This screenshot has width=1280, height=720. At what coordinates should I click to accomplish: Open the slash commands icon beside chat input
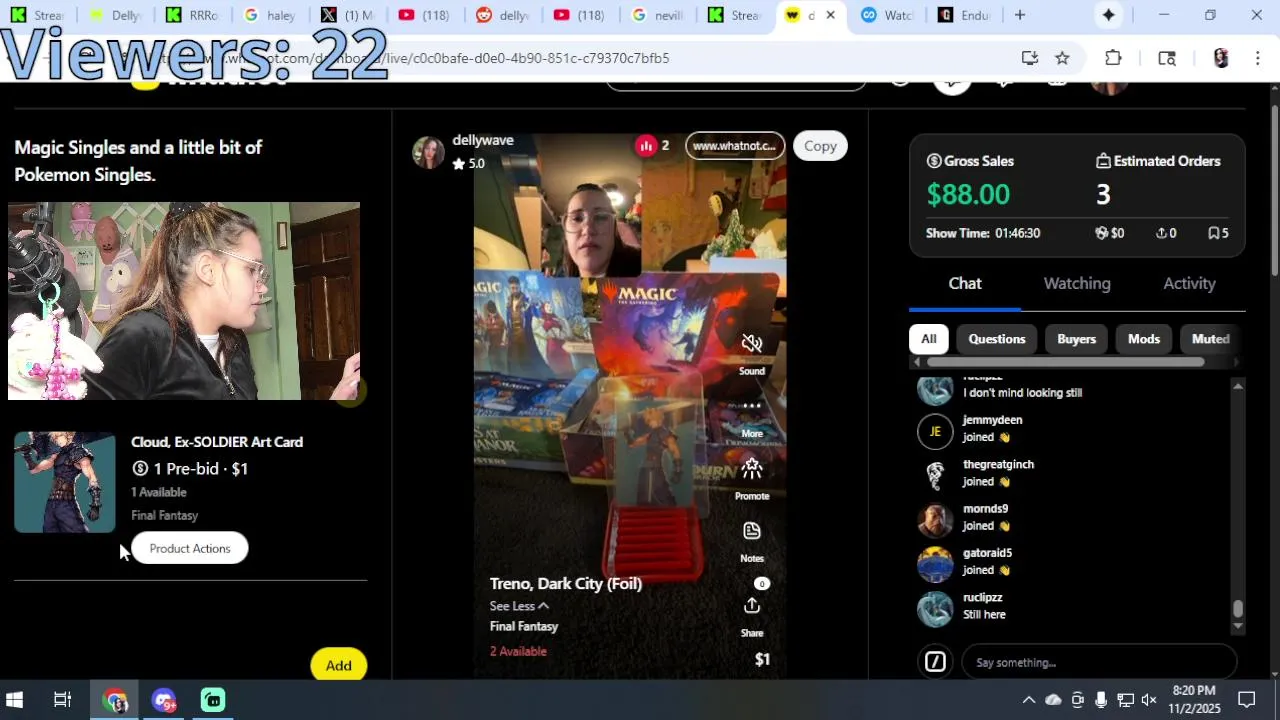(x=935, y=662)
